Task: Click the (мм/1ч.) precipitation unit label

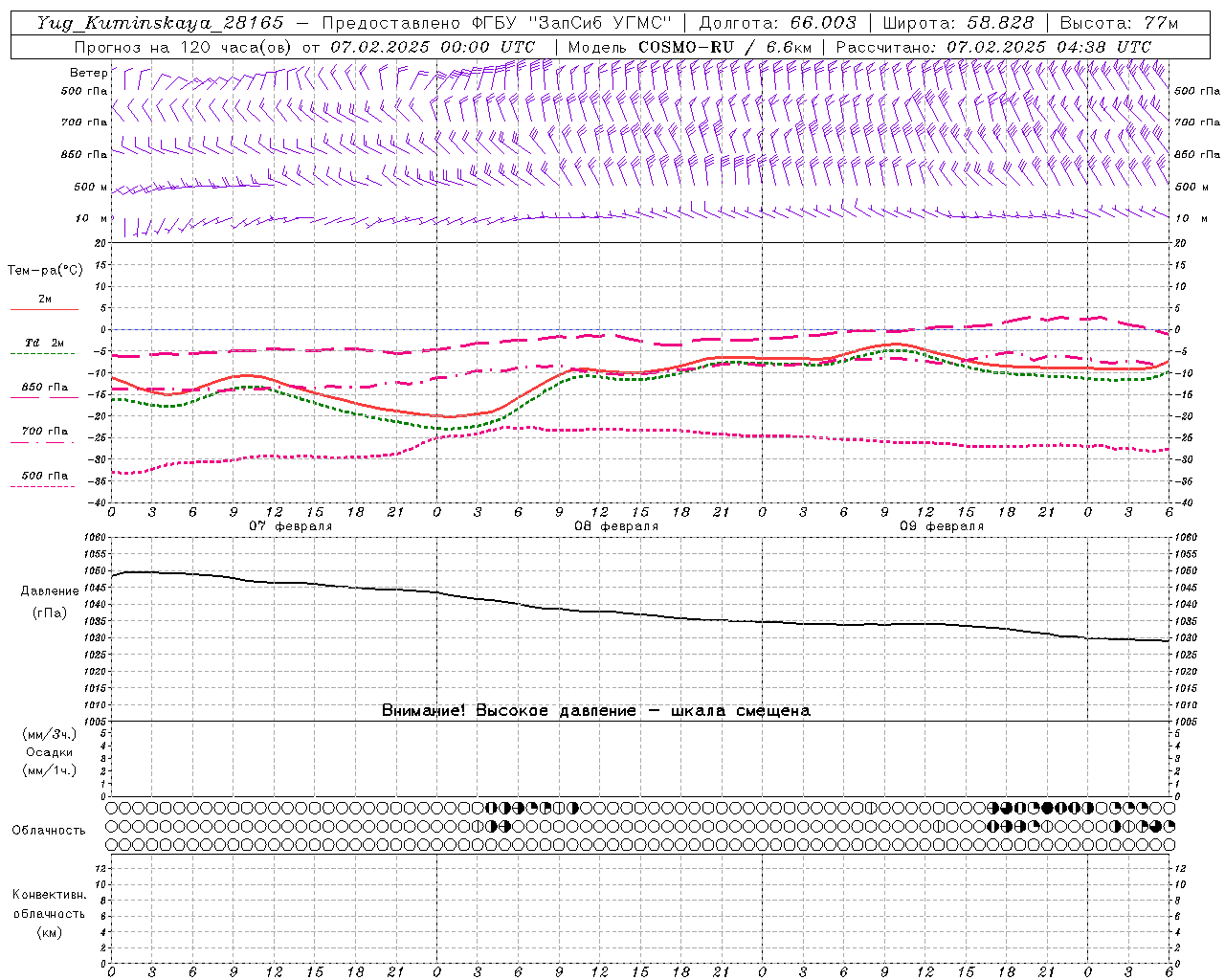Action: pos(50,770)
